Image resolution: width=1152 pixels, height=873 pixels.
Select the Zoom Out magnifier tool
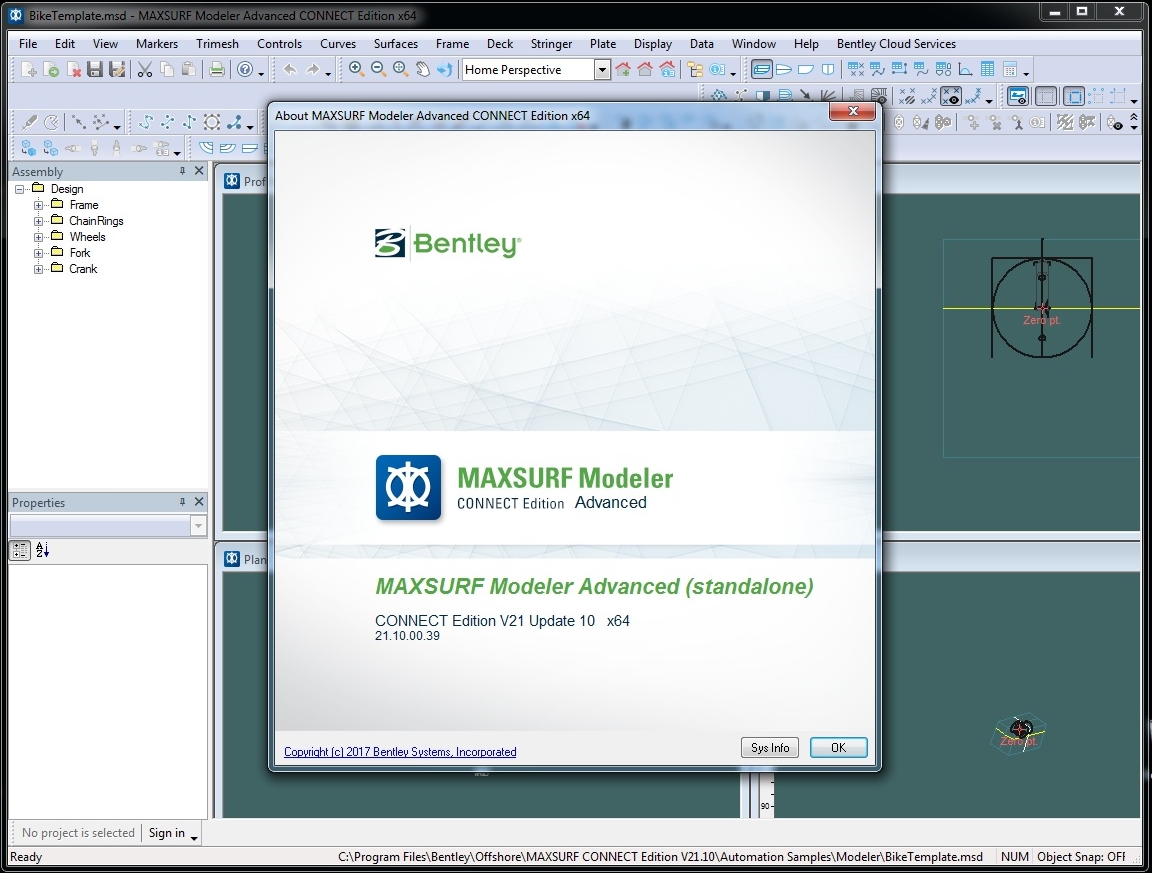point(378,69)
